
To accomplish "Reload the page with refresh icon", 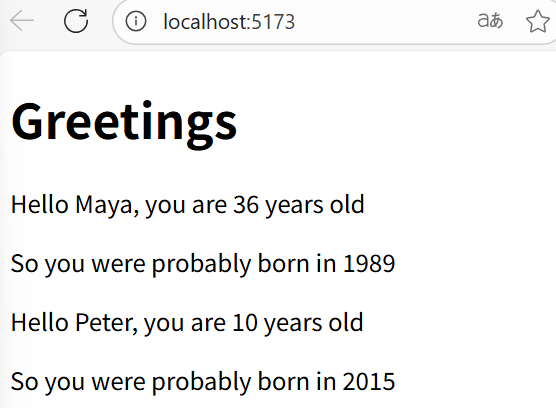I will pos(76,21).
